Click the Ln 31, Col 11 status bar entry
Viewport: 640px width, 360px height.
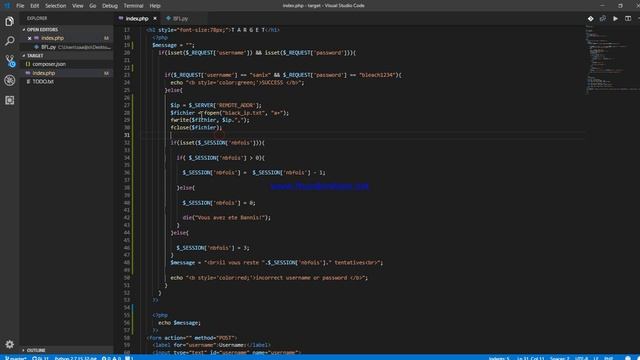(x=531, y=358)
